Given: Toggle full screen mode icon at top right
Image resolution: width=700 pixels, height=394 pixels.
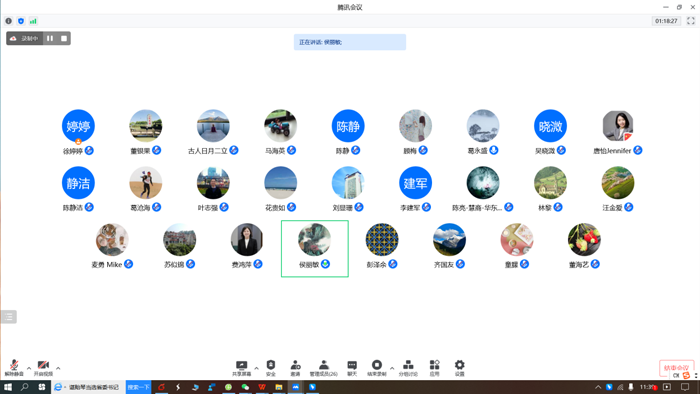Looking at the screenshot, I should (691, 21).
